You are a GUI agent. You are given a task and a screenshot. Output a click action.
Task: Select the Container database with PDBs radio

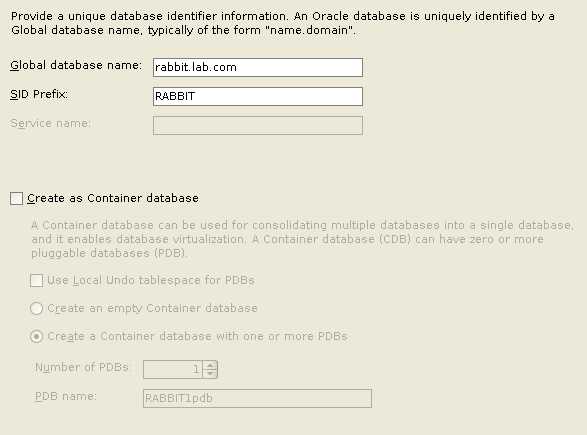tap(36, 337)
